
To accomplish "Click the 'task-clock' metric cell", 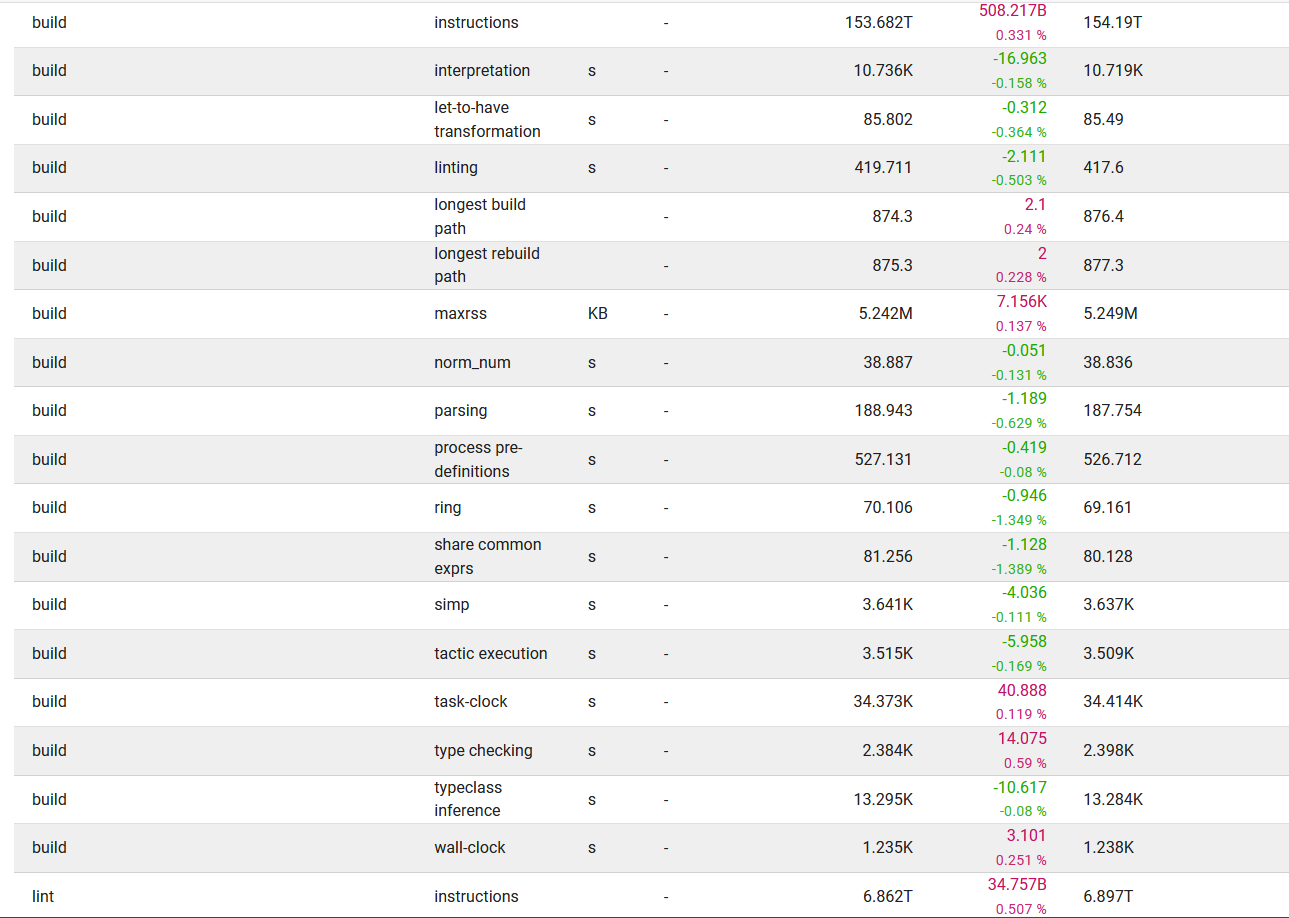I will point(471,702).
